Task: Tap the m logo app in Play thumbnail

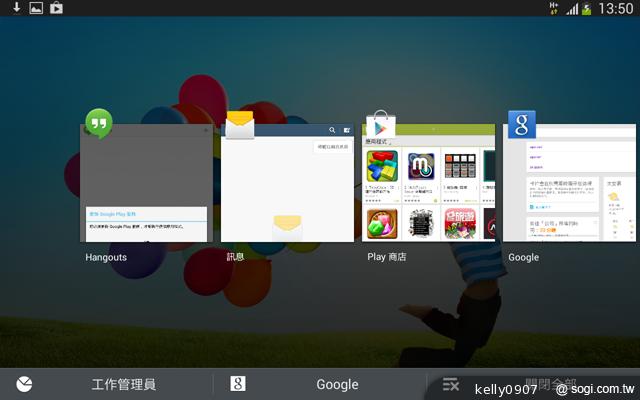Action: [x=421, y=166]
